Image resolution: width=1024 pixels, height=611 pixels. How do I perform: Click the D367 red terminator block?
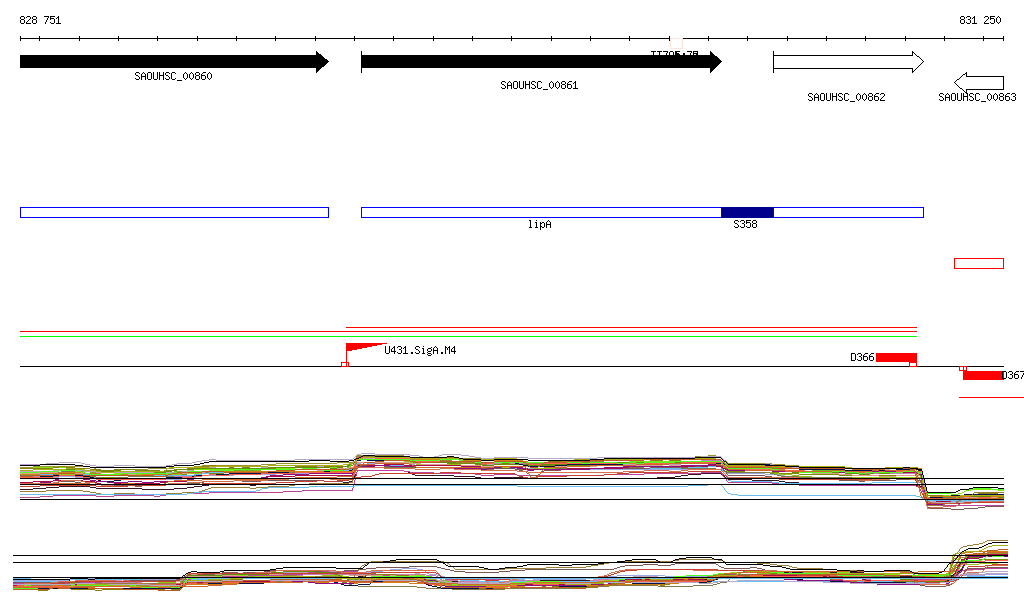[983, 375]
